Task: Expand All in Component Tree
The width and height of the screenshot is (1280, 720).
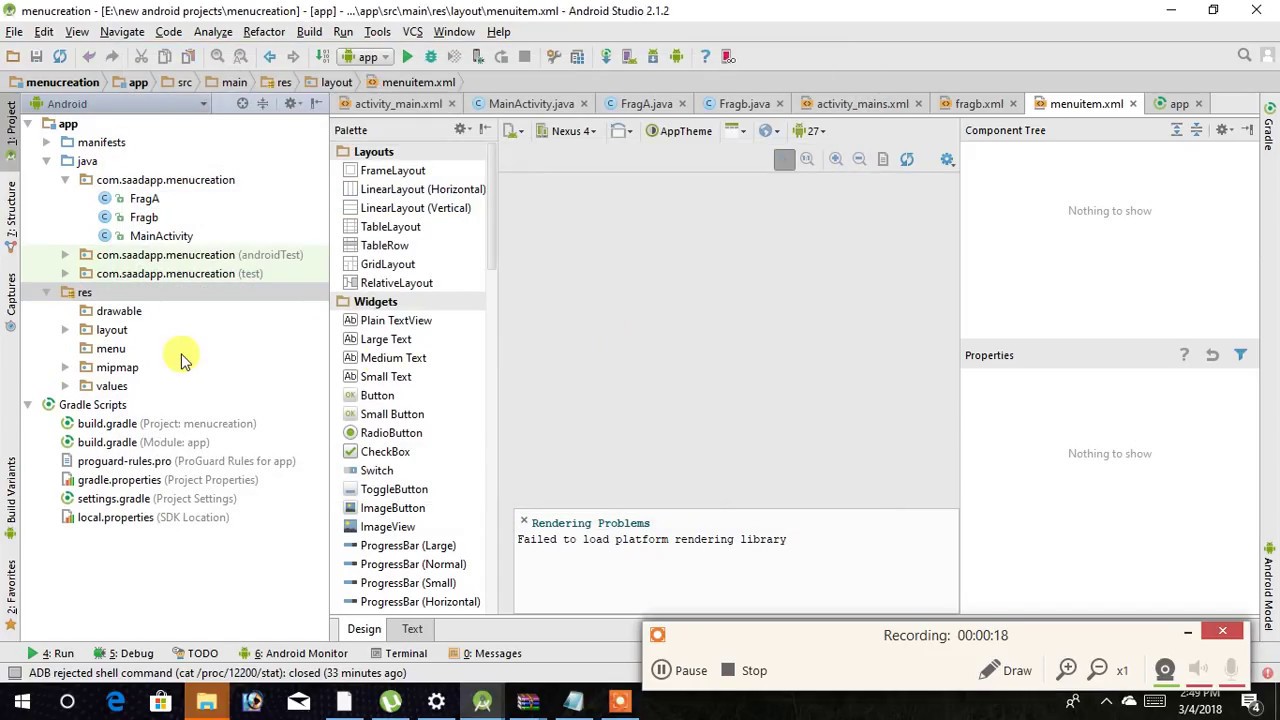Action: tap(1177, 130)
